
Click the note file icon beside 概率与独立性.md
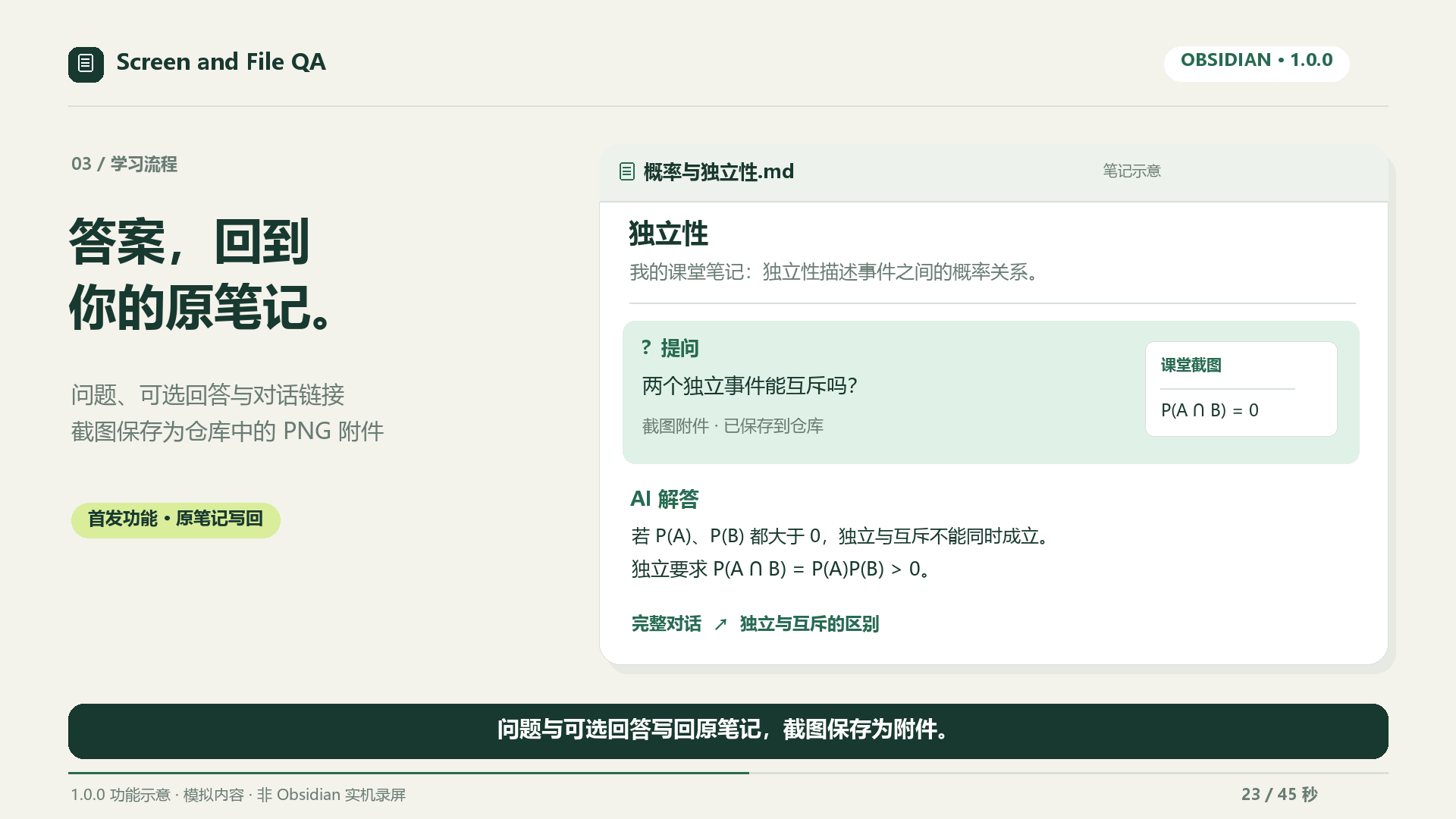pos(626,171)
